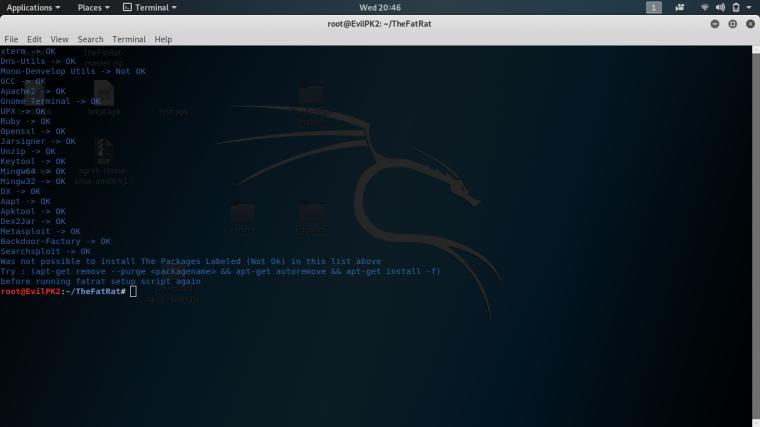Screen dimensions: 760x427
Task: Open the Search menu
Action: coord(90,39)
